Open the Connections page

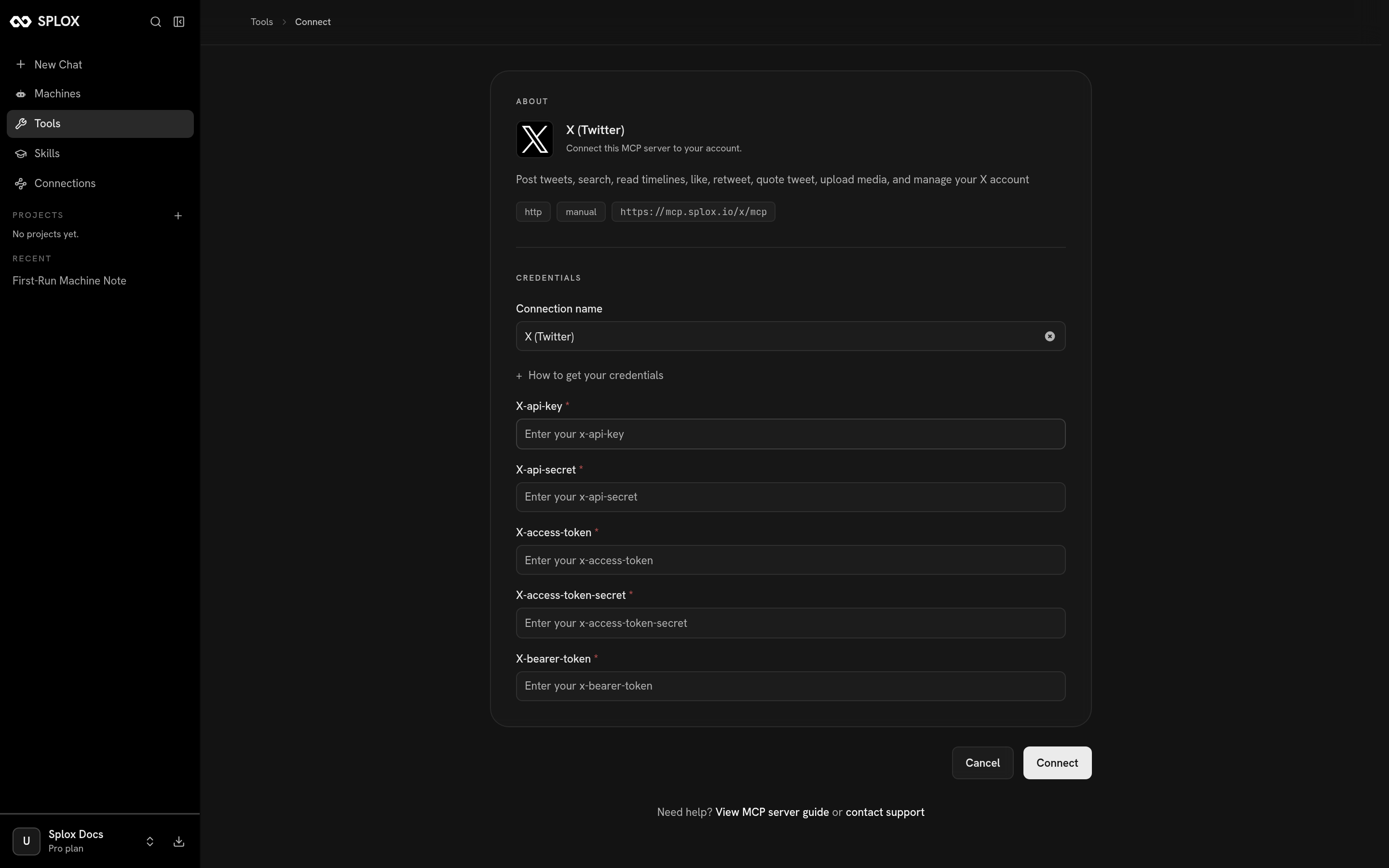coord(100,183)
